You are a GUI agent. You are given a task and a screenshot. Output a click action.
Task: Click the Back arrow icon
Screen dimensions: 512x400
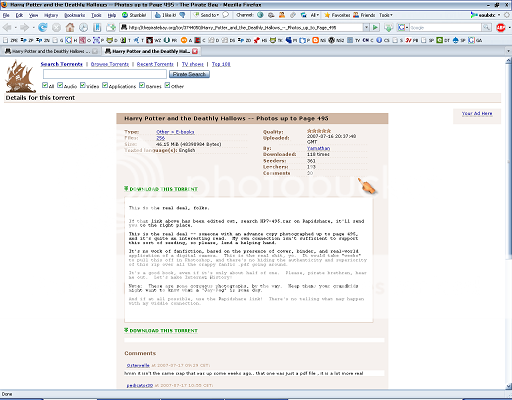coord(7,27)
